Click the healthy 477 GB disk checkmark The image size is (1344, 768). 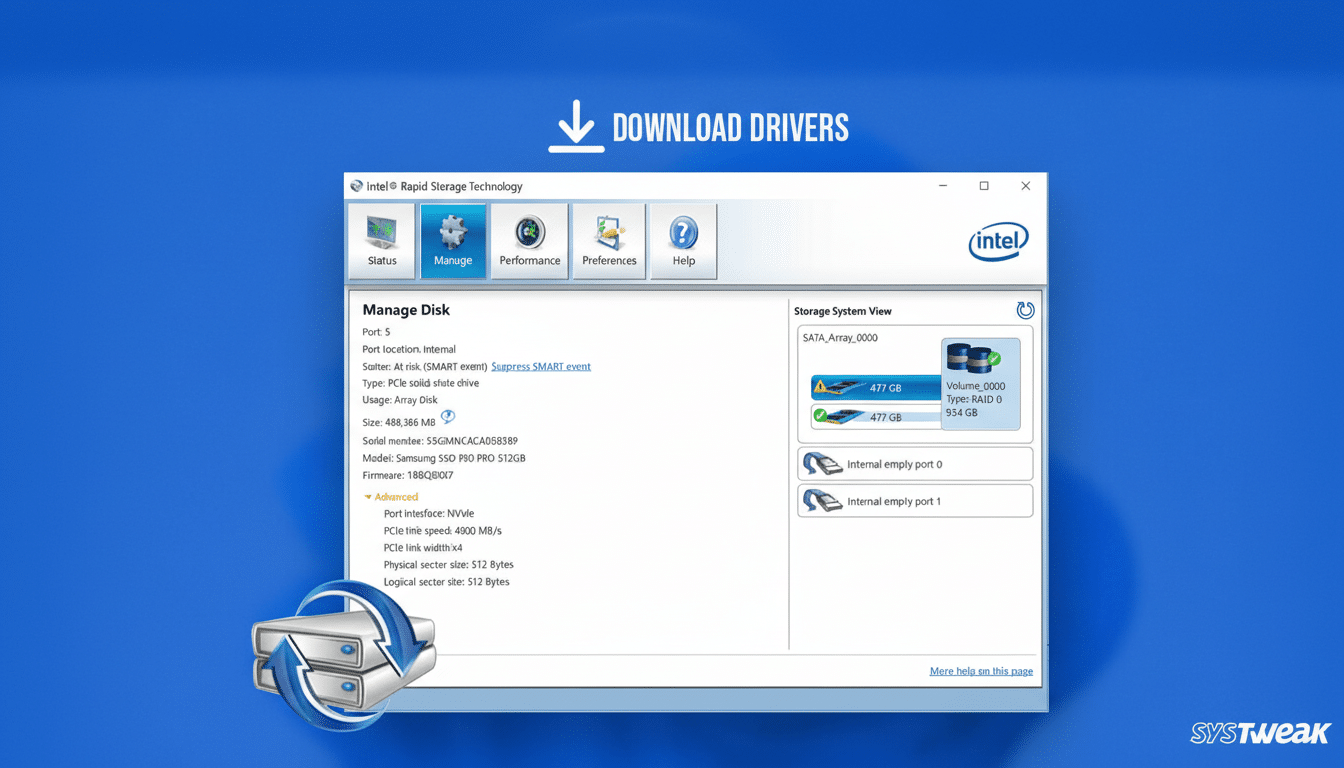point(822,415)
